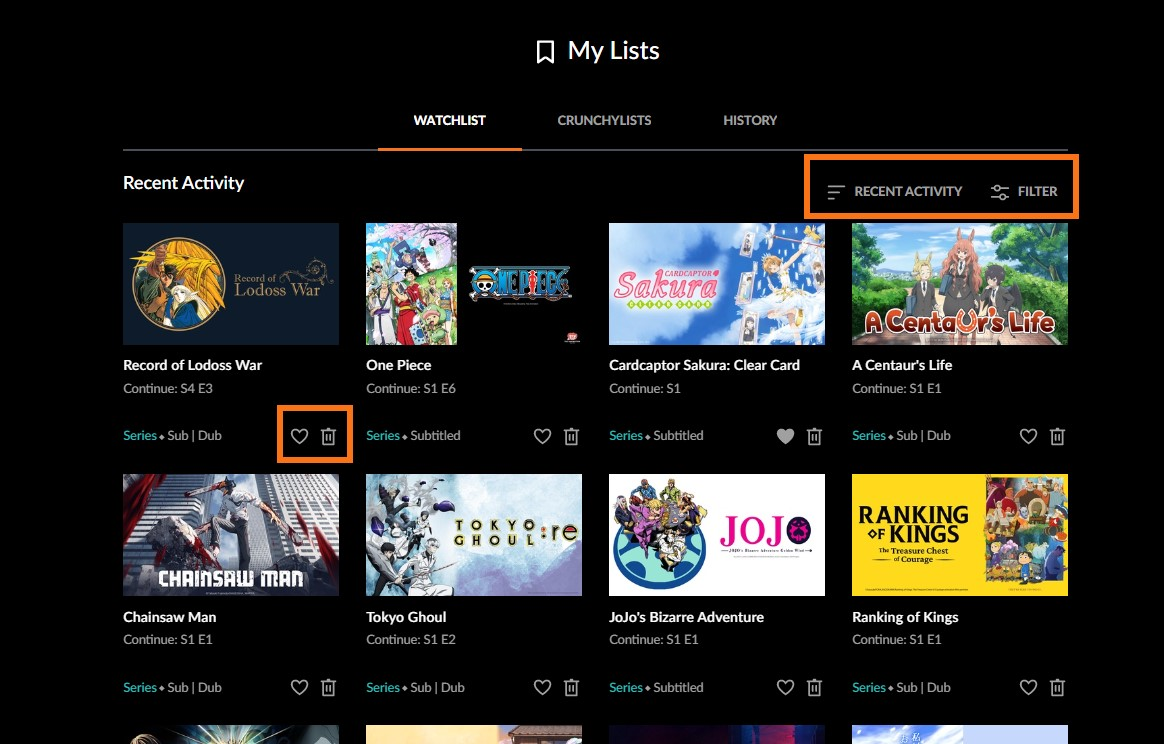The image size is (1164, 744).
Task: Click the A Centaur's Life title
Action: pyautogui.click(x=902, y=365)
